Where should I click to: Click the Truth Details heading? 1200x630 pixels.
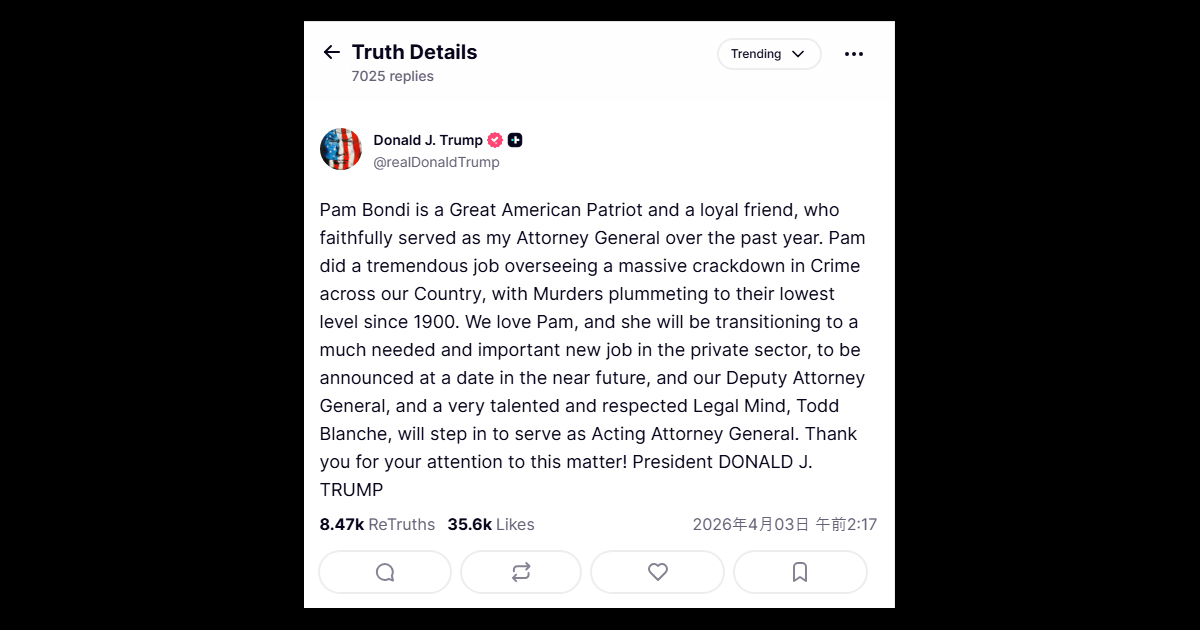(x=414, y=52)
